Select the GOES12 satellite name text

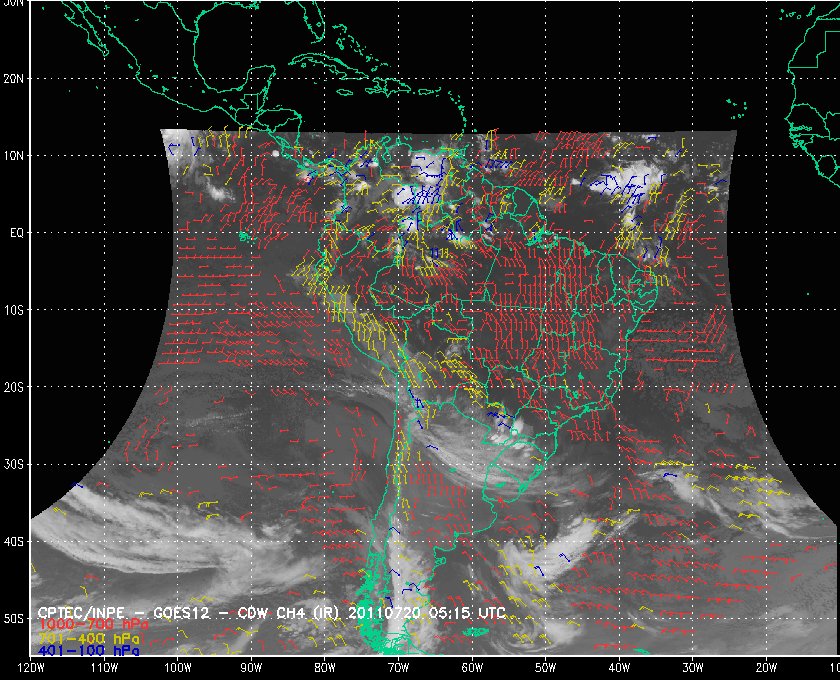point(181,612)
